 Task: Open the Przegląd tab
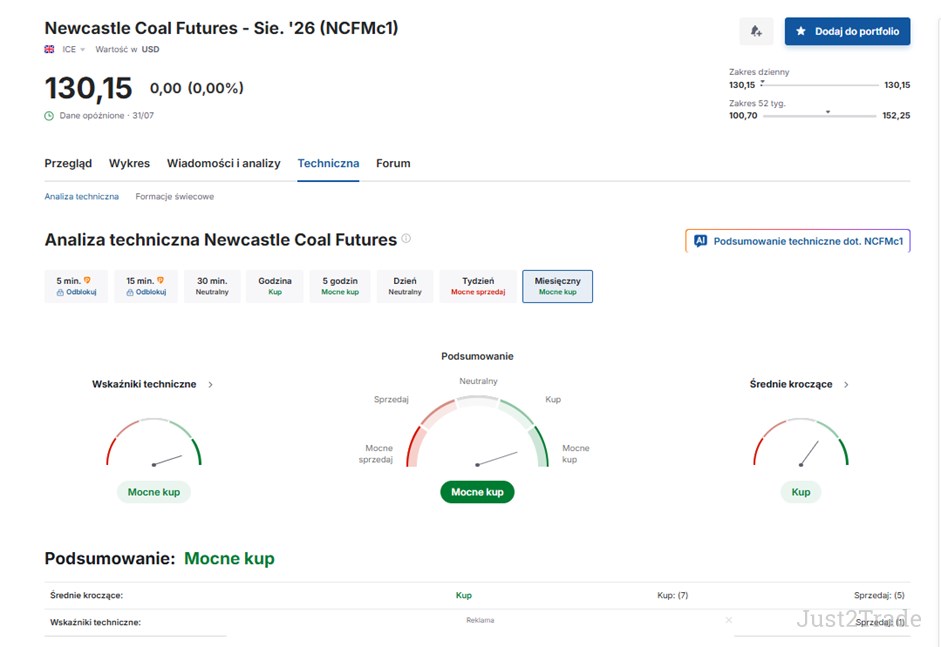[x=68, y=163]
